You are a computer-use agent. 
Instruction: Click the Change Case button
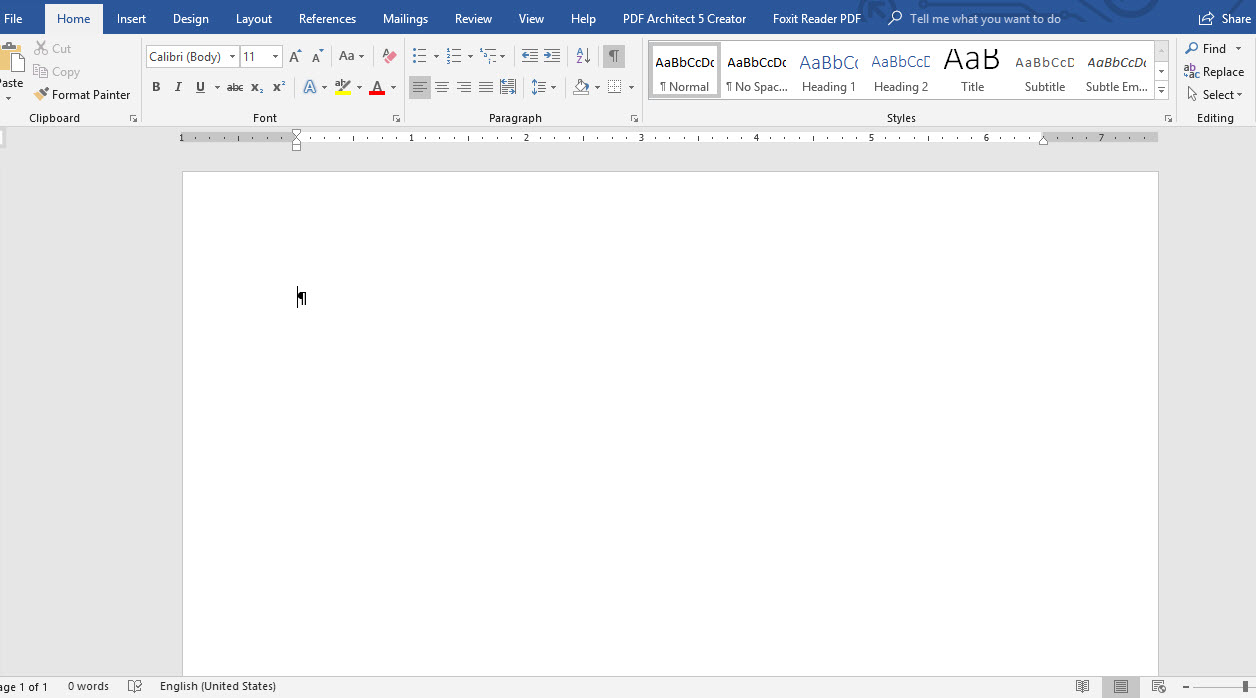tap(351, 56)
